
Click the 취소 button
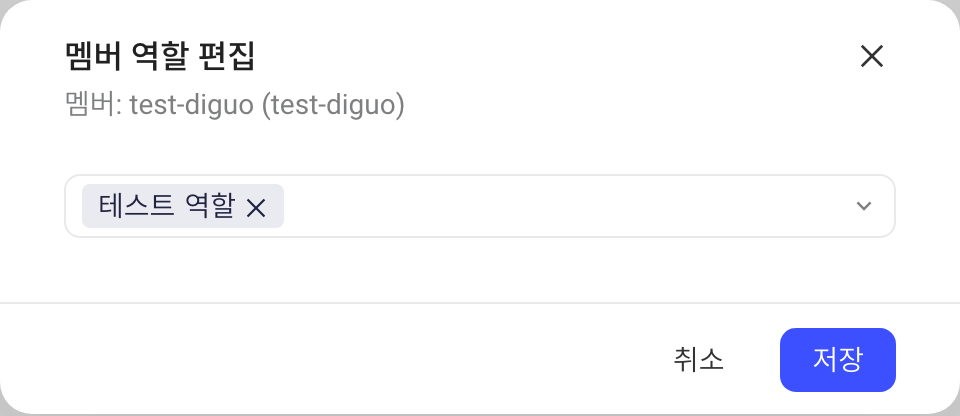point(699,360)
